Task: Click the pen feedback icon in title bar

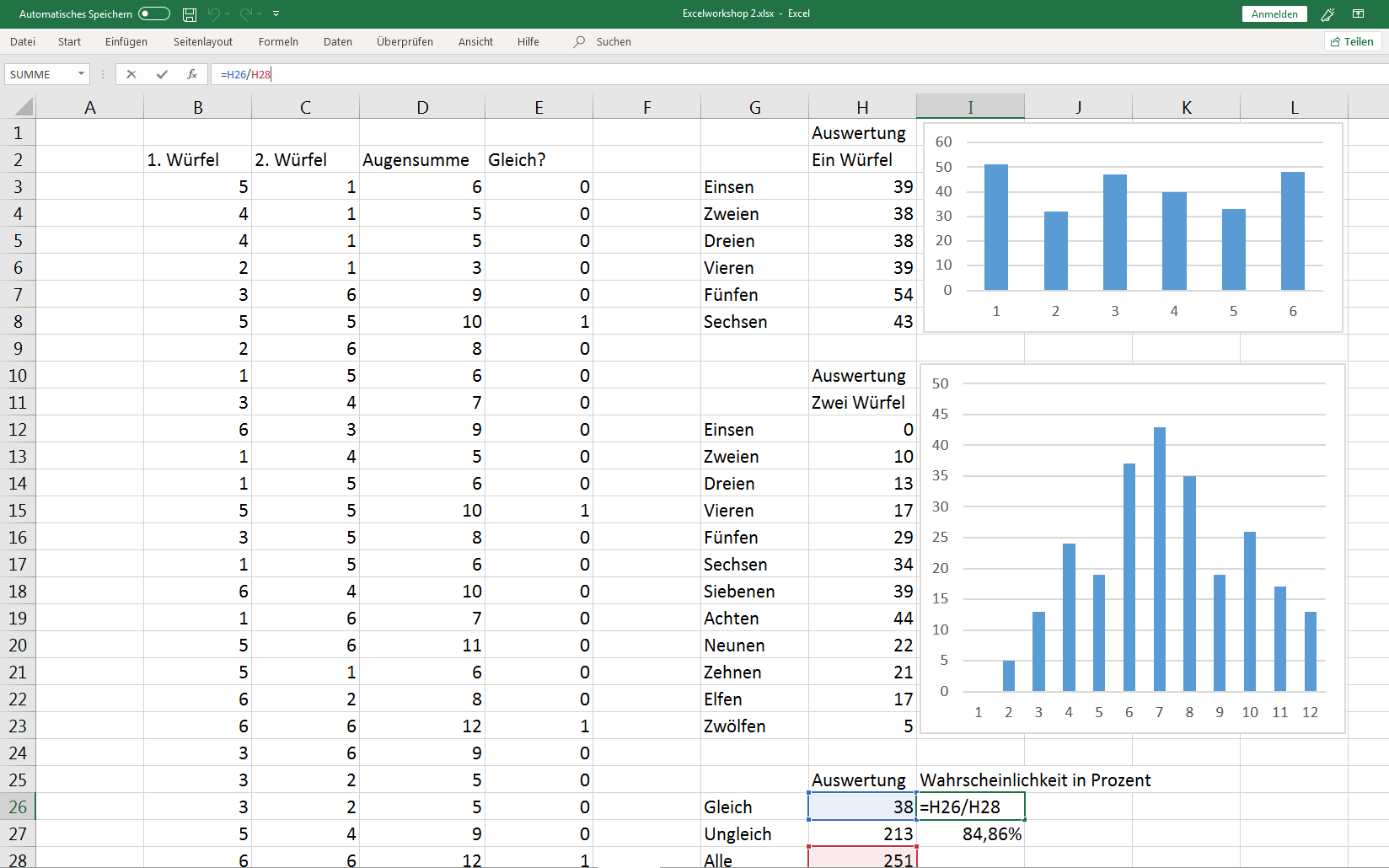Action: tap(1327, 13)
